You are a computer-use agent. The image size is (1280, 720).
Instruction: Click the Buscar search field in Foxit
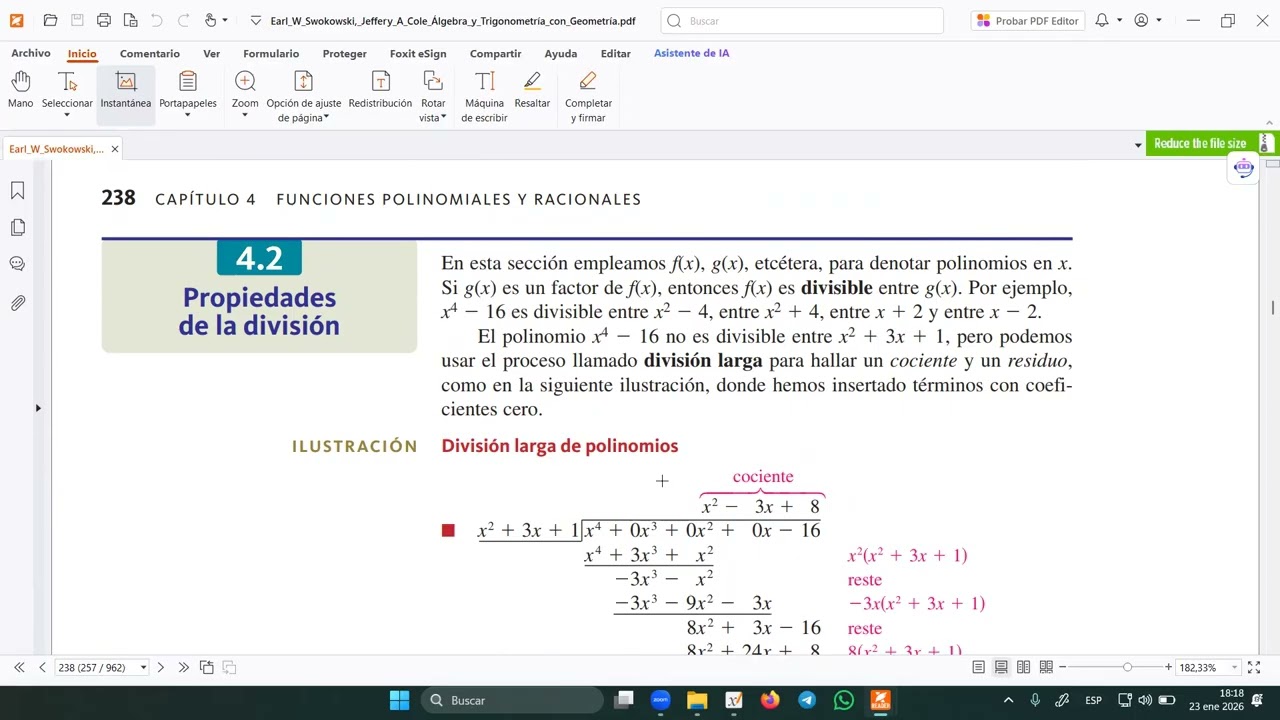[x=802, y=20]
